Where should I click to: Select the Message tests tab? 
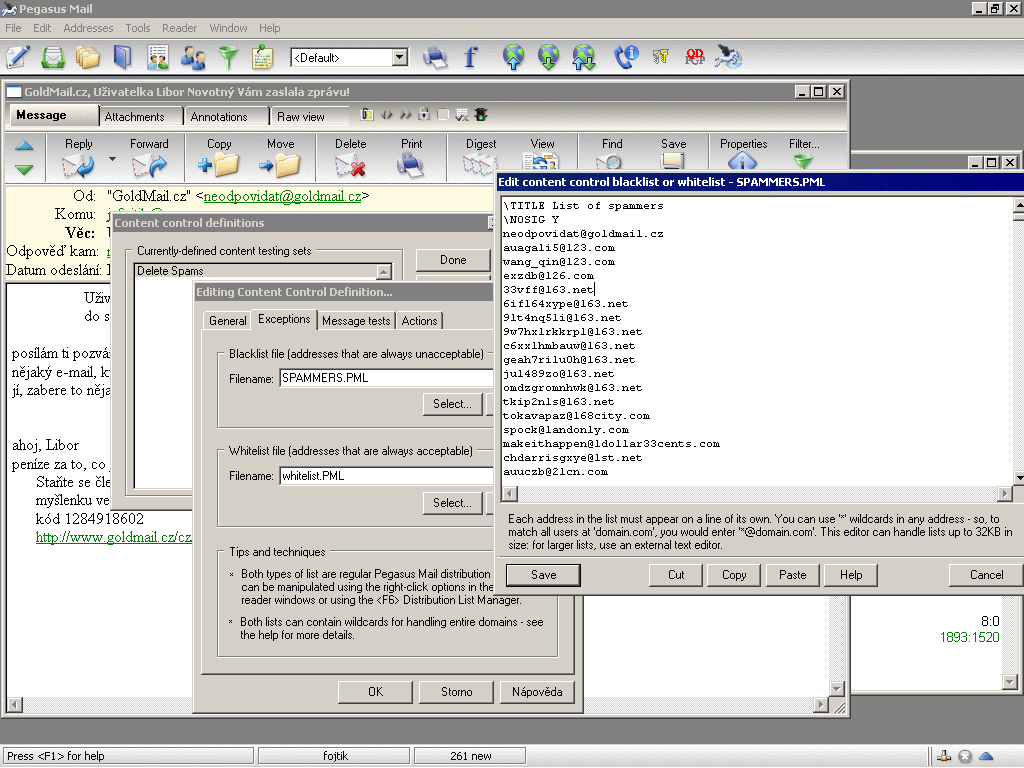356,321
